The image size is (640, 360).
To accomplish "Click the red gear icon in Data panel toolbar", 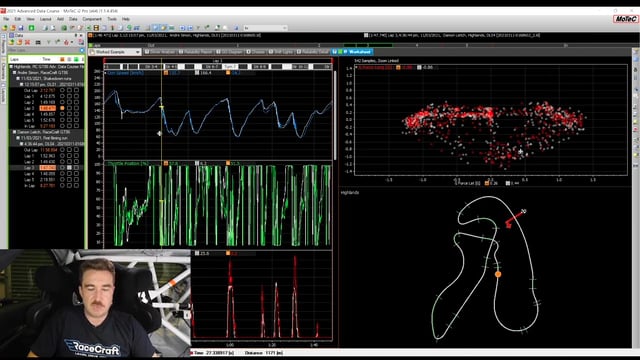I will (x=67, y=42).
